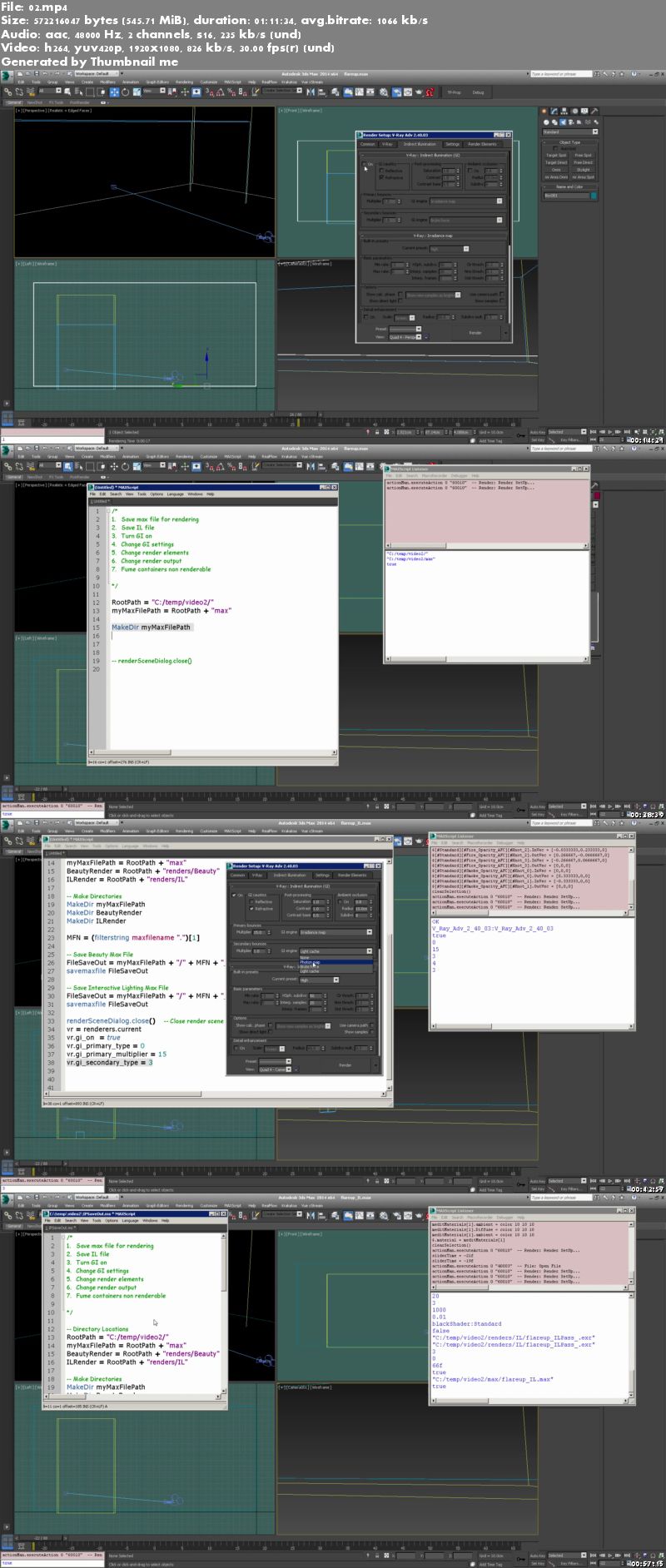666x1568 pixels.
Task: Select the Rotate tool in first frame toolbar
Action: (x=124, y=92)
